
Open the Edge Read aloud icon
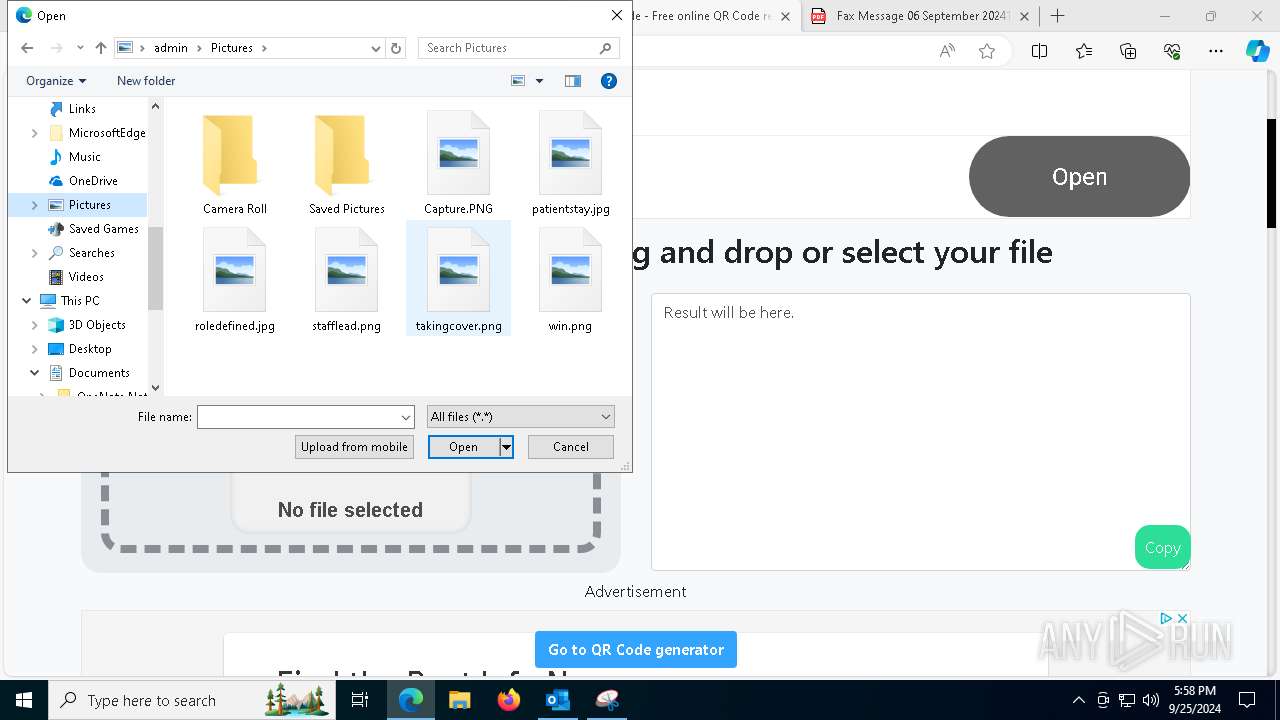947,51
